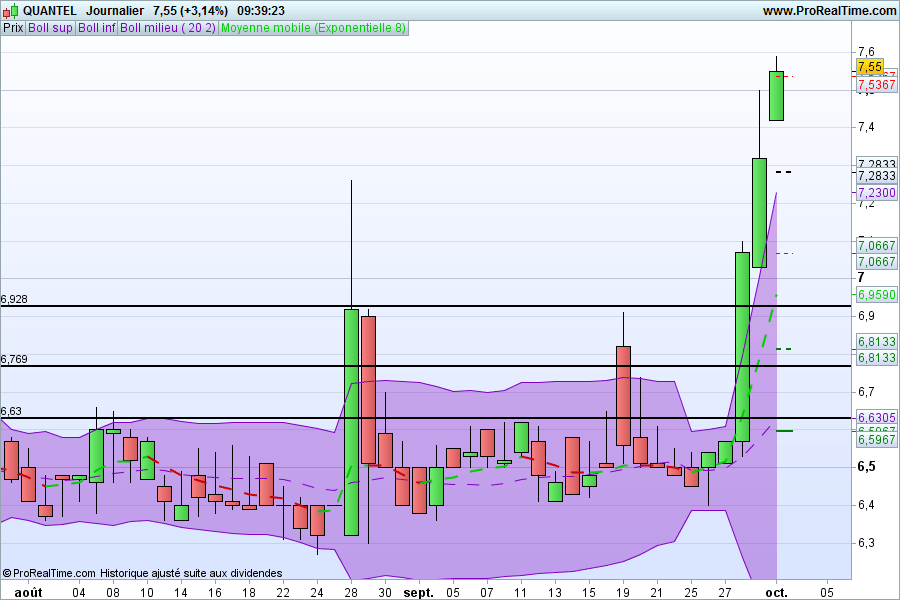The image size is (900, 600).
Task: Click the 6,9 price axis tick
Action: click(866, 316)
